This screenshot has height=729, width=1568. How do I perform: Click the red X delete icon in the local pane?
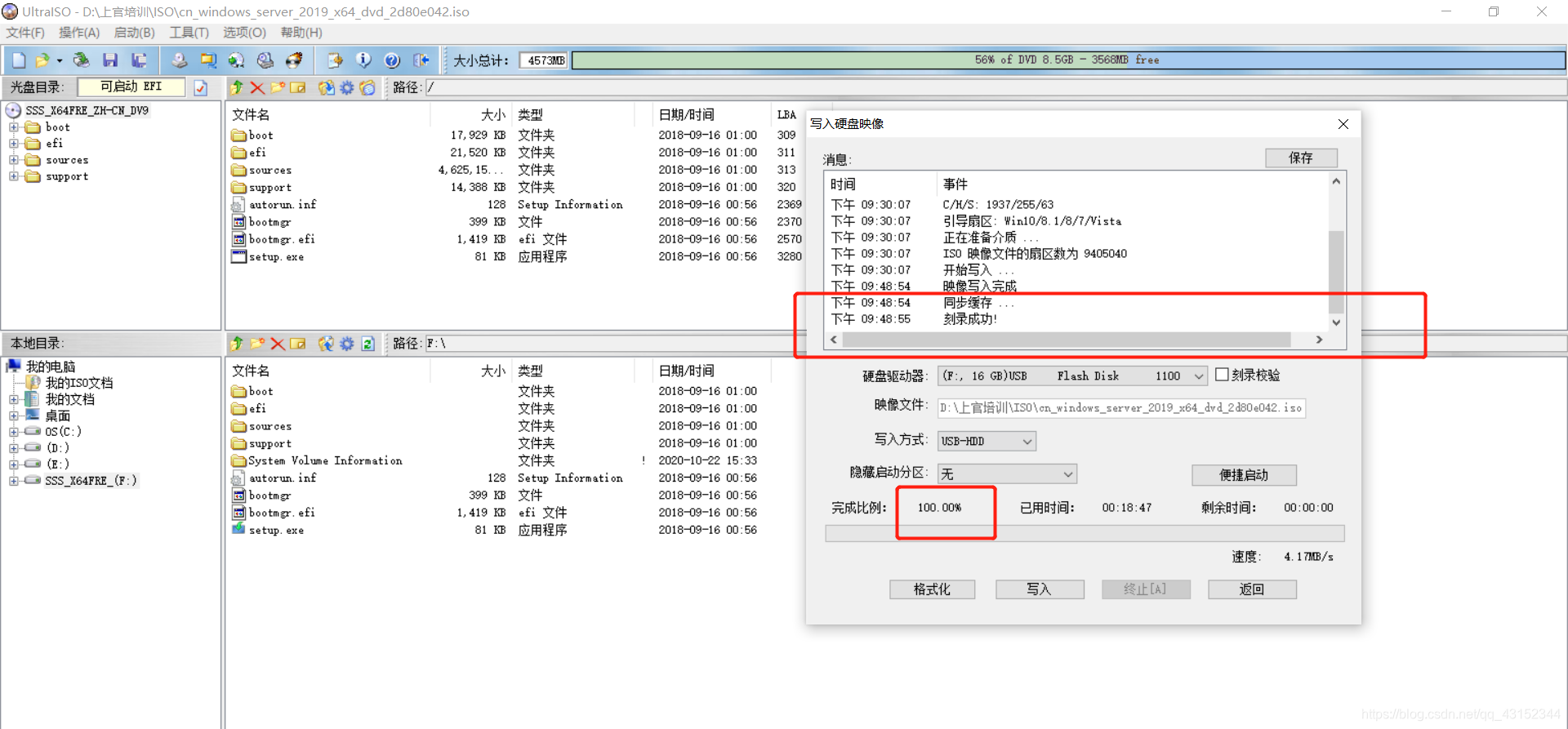click(278, 344)
